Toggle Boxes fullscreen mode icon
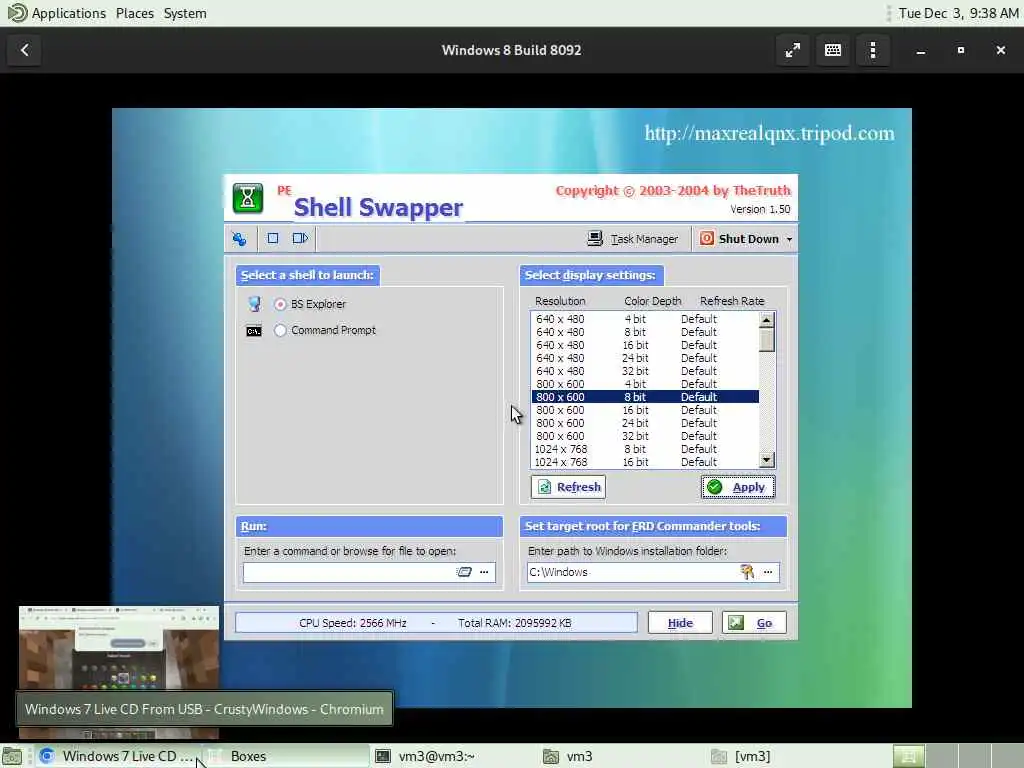 tap(793, 50)
